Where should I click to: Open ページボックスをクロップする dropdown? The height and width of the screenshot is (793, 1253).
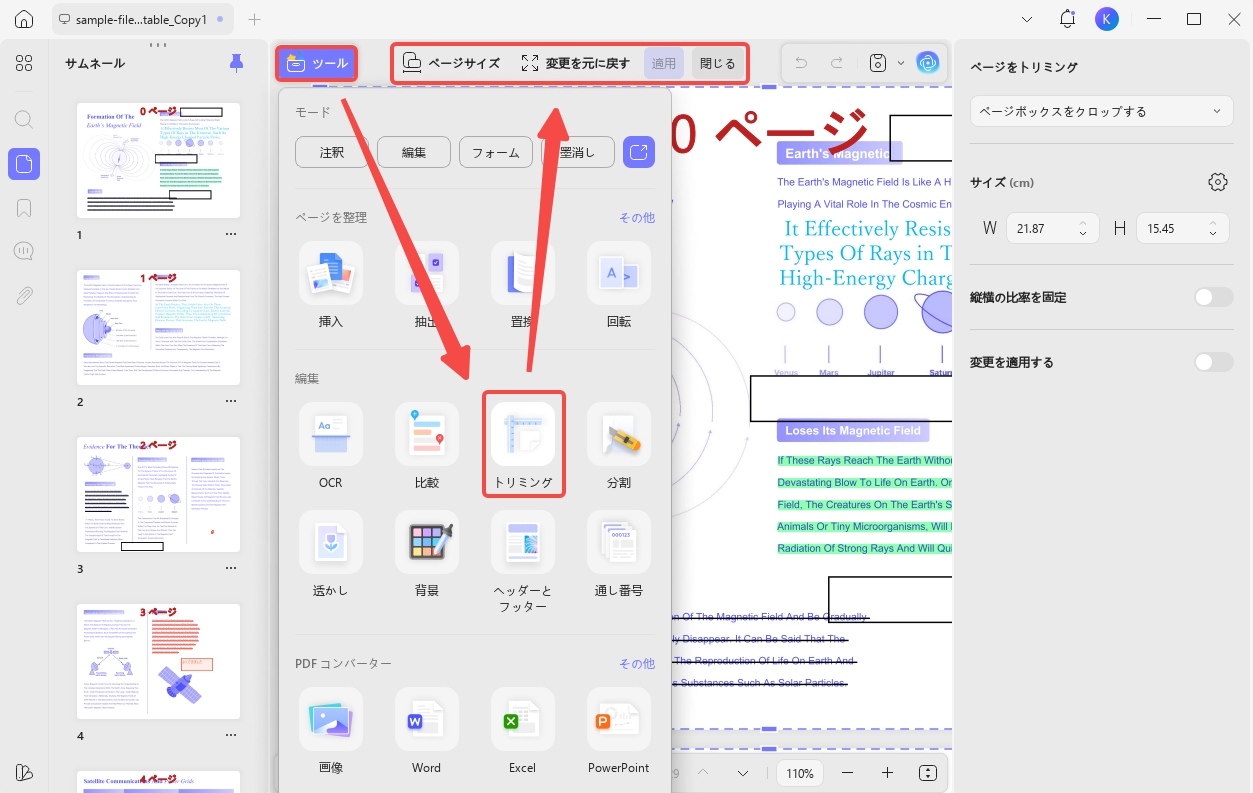1102,111
